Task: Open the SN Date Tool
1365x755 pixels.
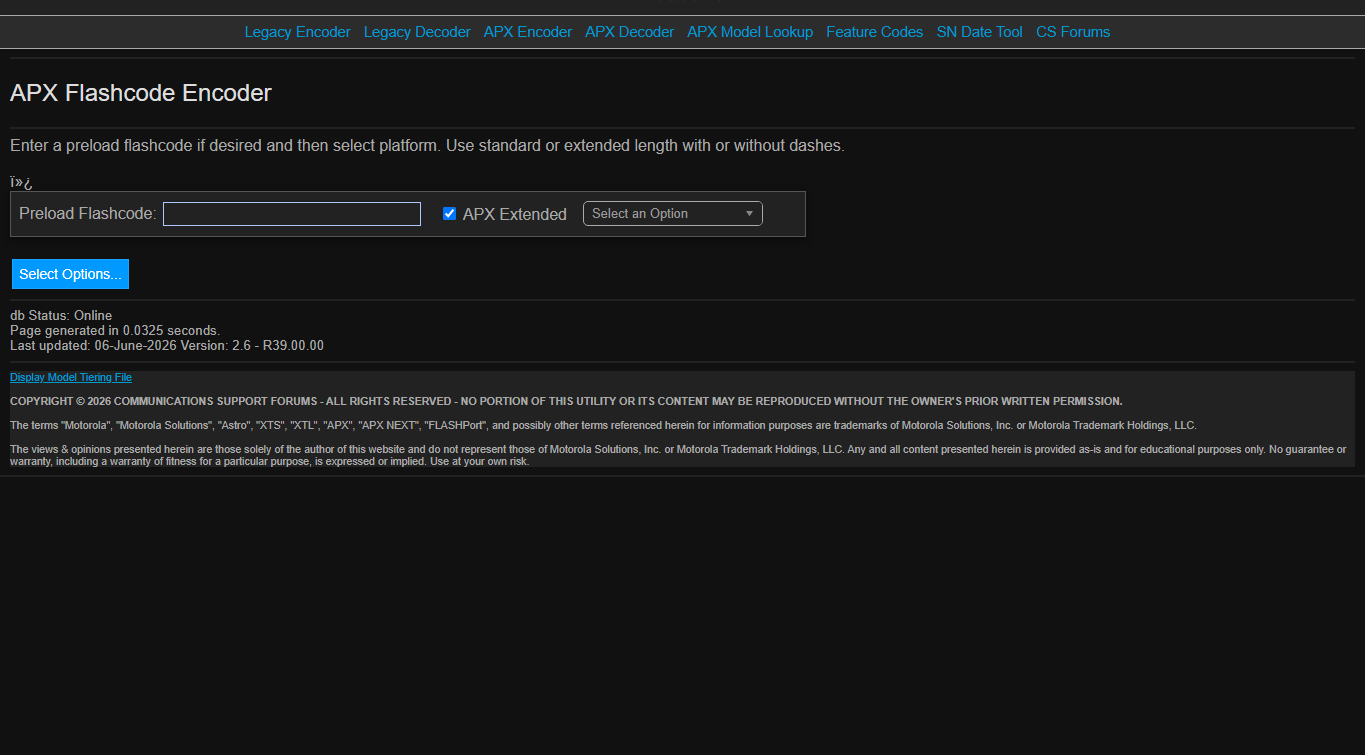Action: tap(980, 32)
